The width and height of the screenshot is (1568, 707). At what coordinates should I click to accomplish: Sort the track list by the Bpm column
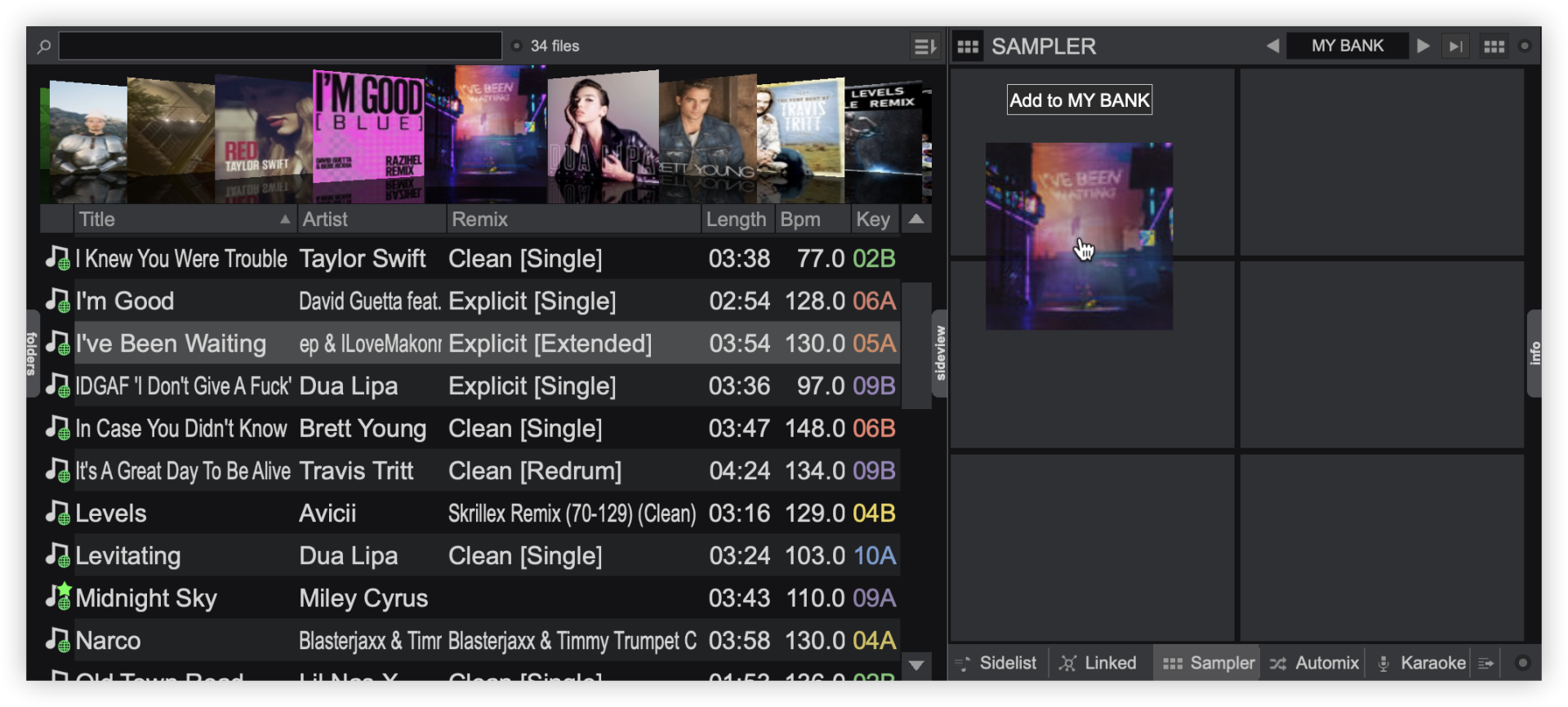pyautogui.click(x=800, y=220)
